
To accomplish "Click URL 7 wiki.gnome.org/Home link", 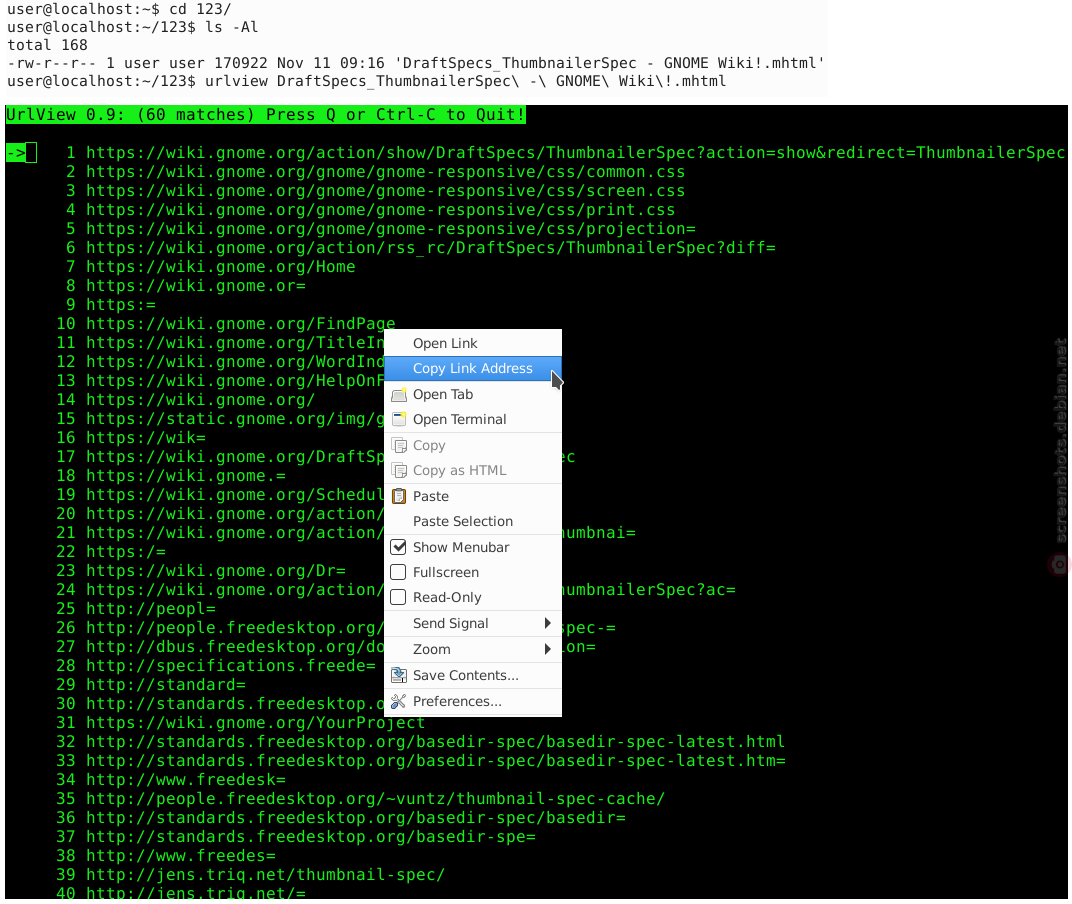I will [x=221, y=267].
